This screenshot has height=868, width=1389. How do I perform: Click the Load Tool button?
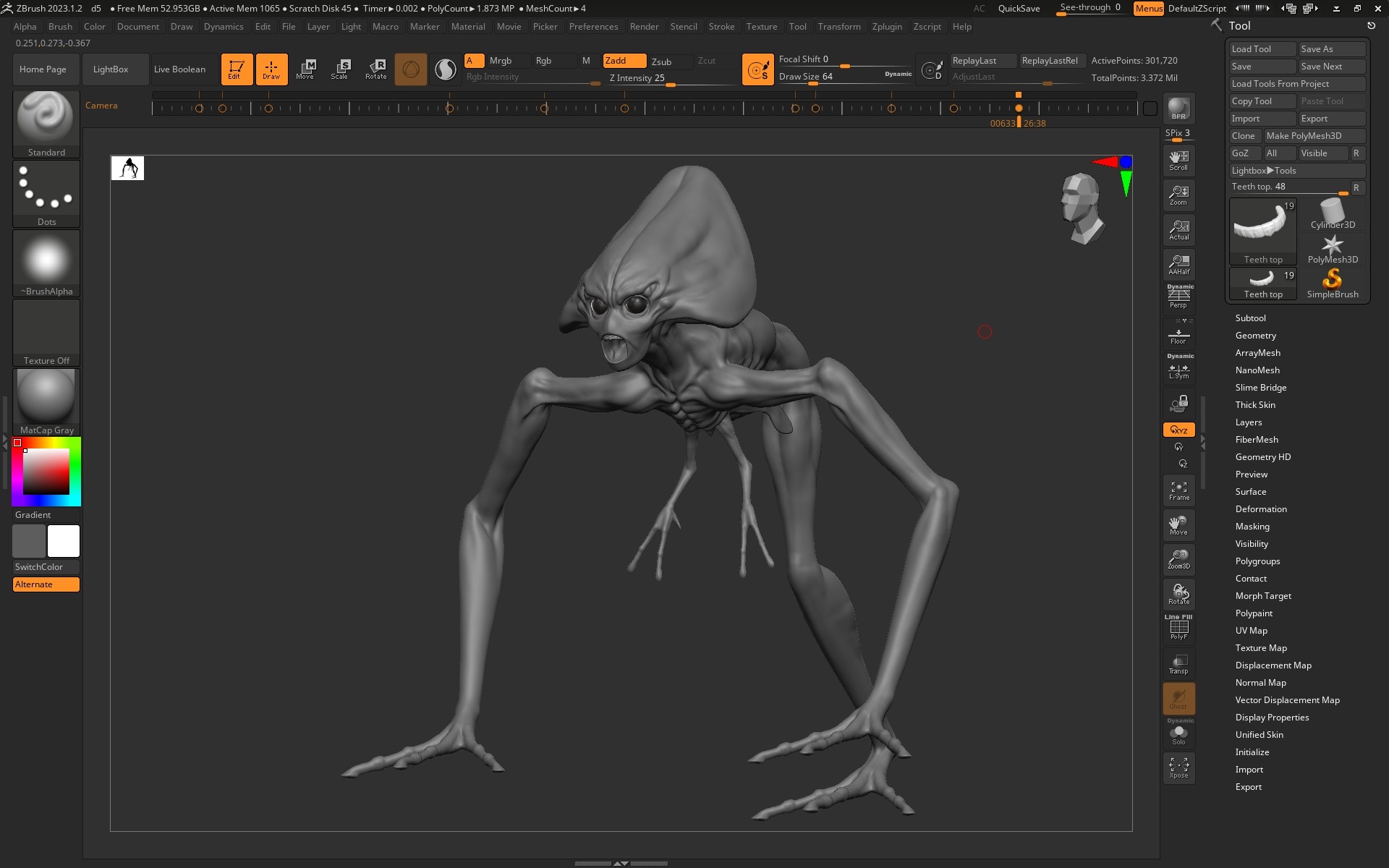click(1262, 49)
